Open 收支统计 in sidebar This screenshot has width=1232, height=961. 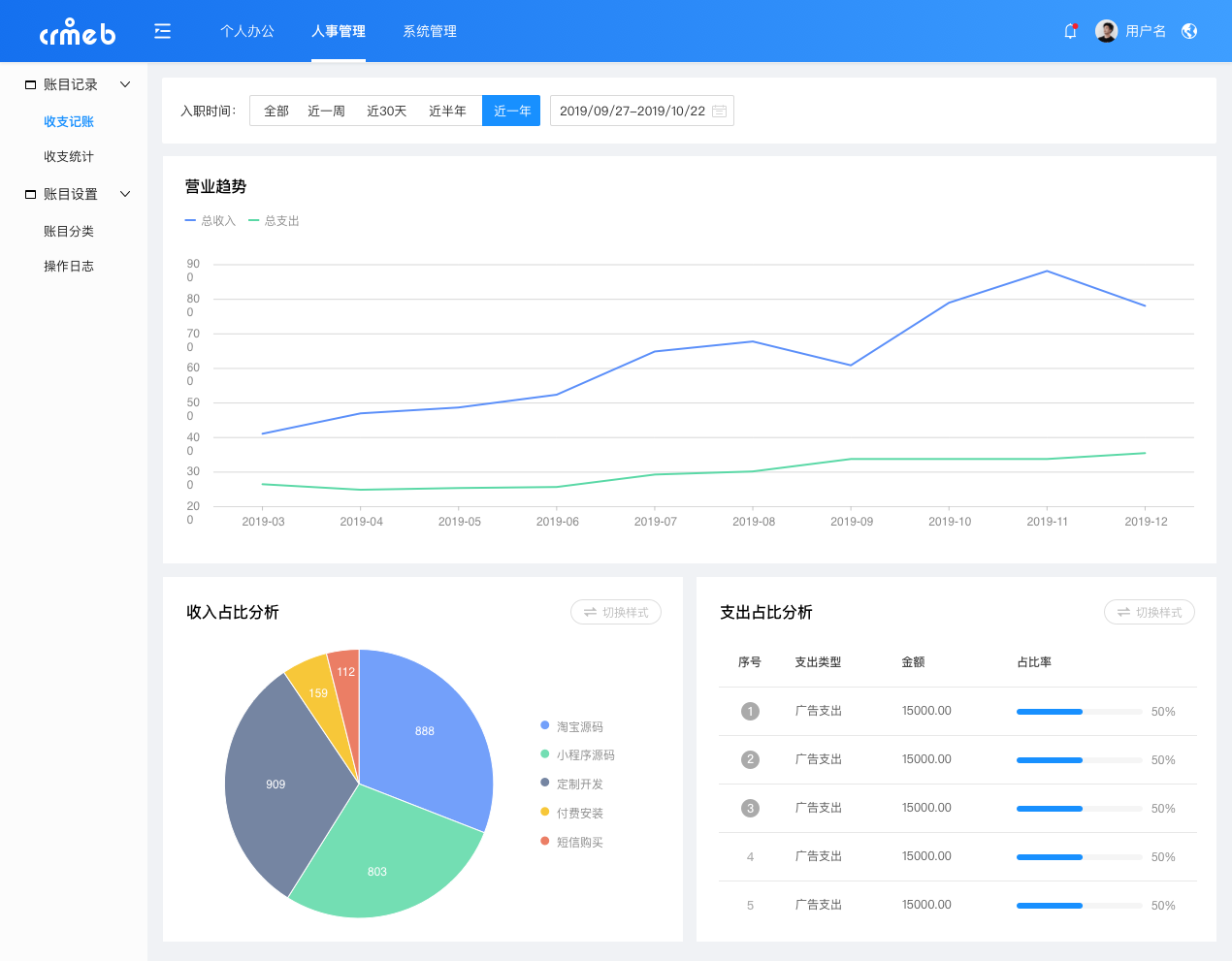coord(69,157)
